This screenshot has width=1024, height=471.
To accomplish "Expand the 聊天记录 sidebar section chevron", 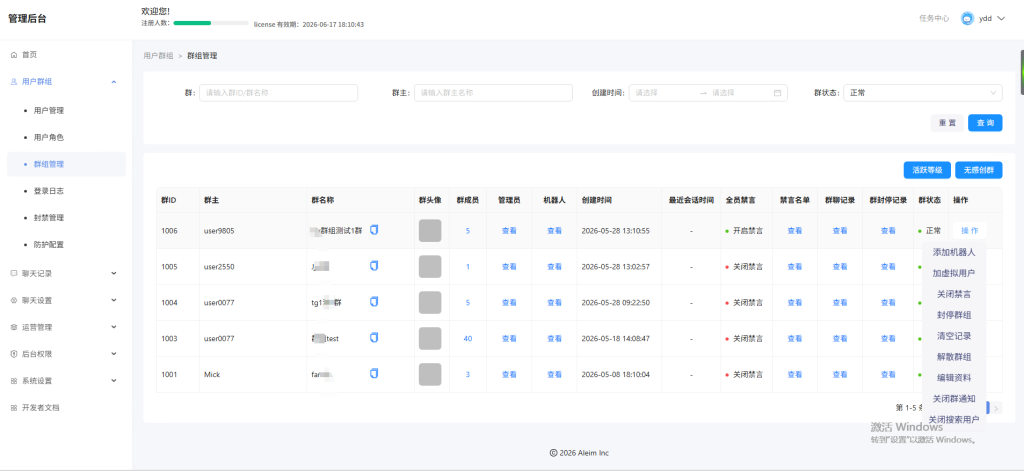I will coord(114,274).
